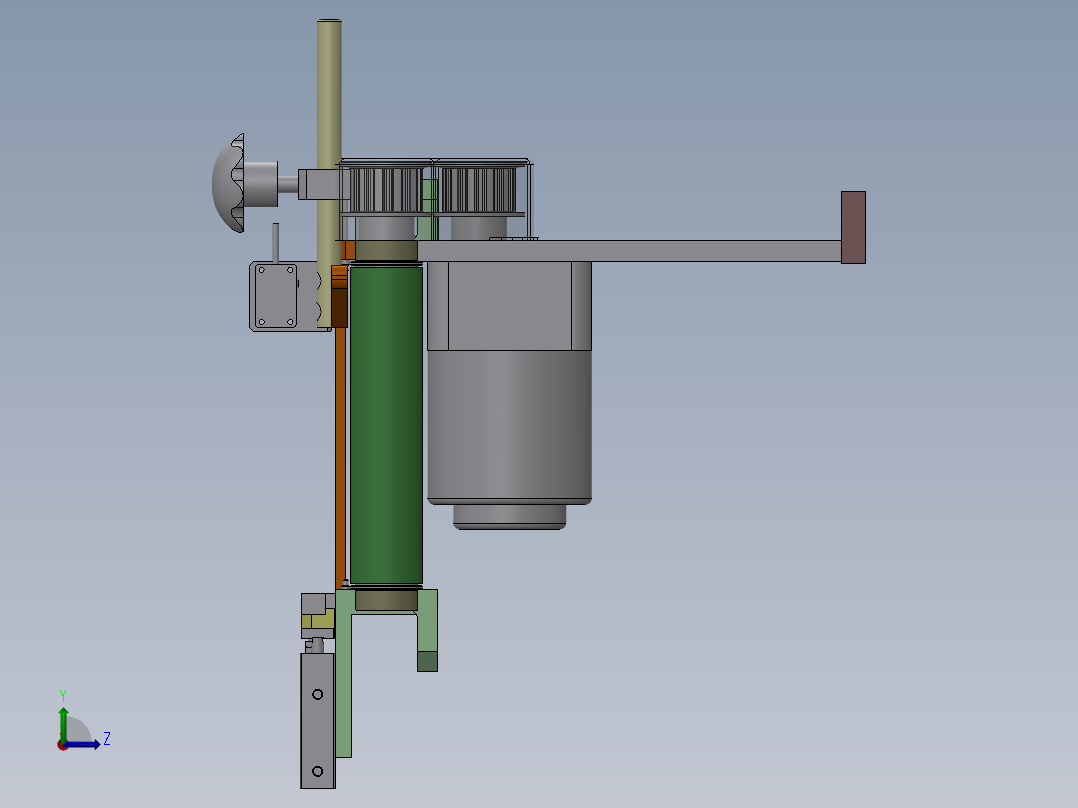The image size is (1078, 808).
Task: Select the right toothed timing pulley
Action: [478, 189]
